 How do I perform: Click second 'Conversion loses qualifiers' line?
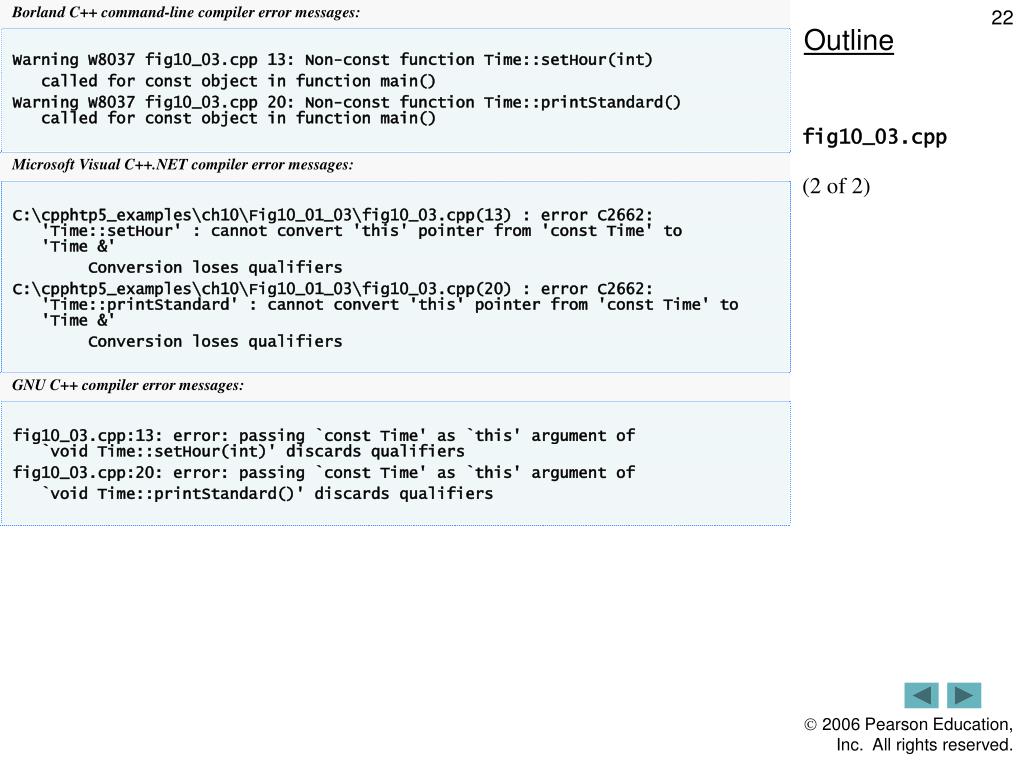click(215, 342)
